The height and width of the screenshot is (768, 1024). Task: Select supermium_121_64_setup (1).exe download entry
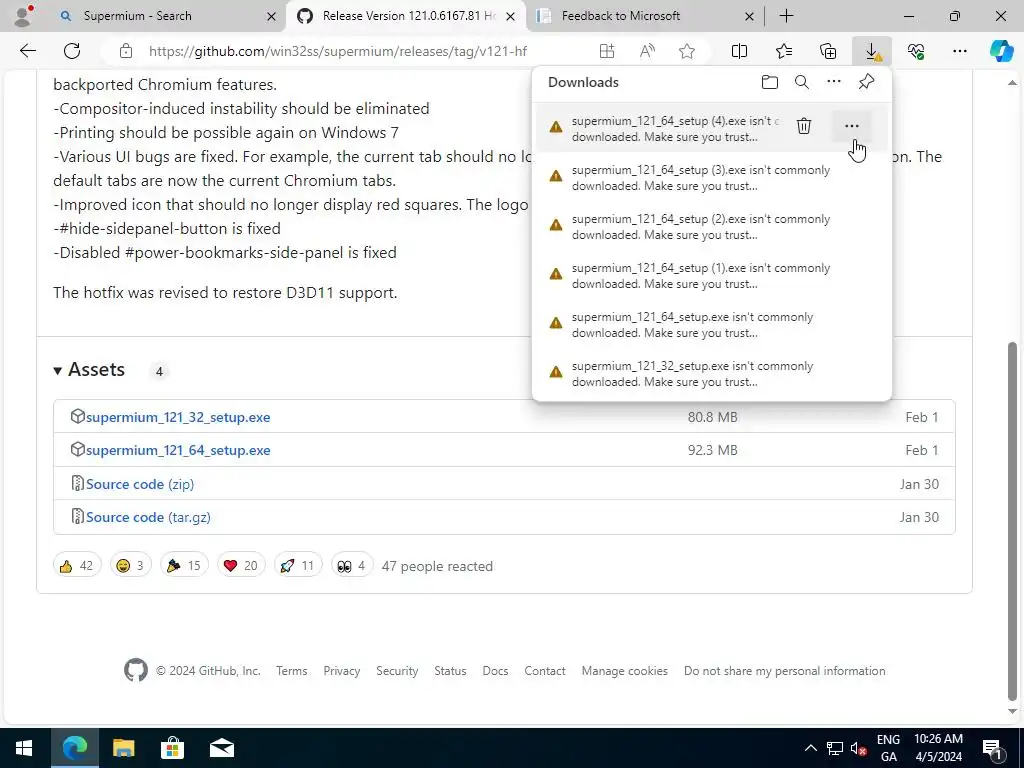(x=712, y=276)
